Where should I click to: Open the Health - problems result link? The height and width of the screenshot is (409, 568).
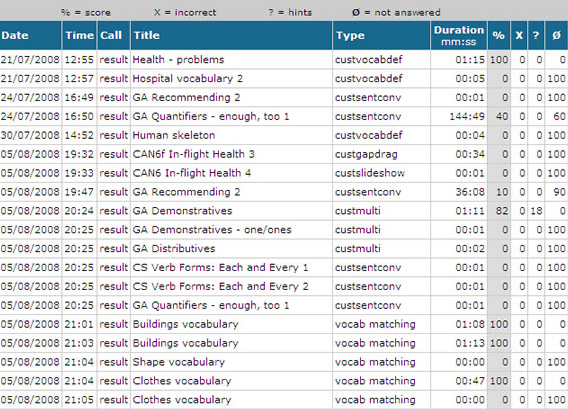178,60
